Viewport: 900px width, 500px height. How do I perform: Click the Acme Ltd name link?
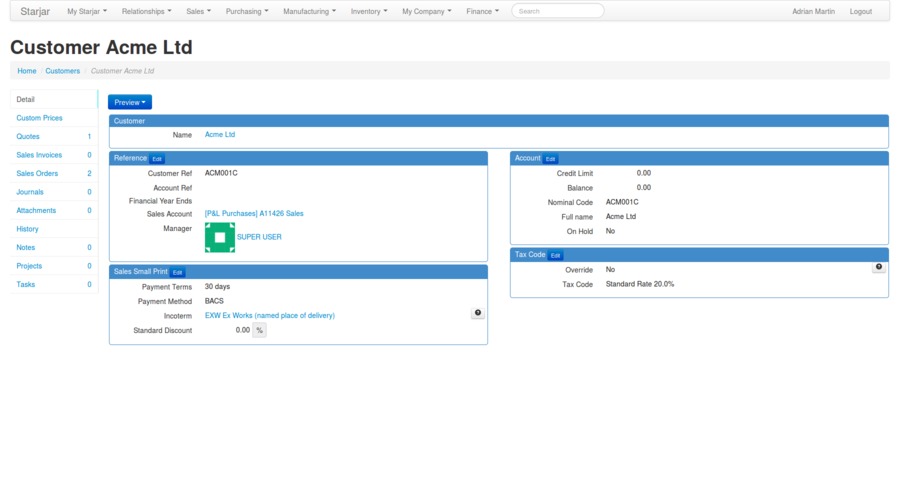pos(220,134)
